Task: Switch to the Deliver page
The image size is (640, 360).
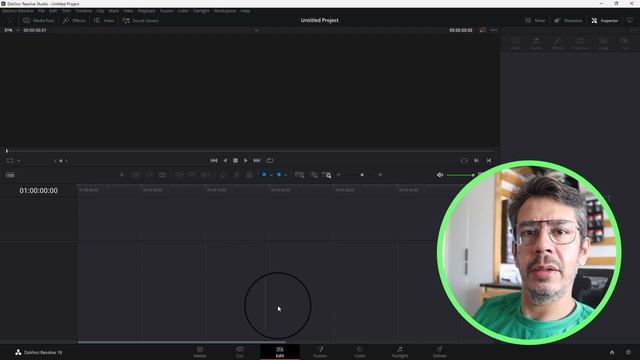Action: (x=440, y=352)
